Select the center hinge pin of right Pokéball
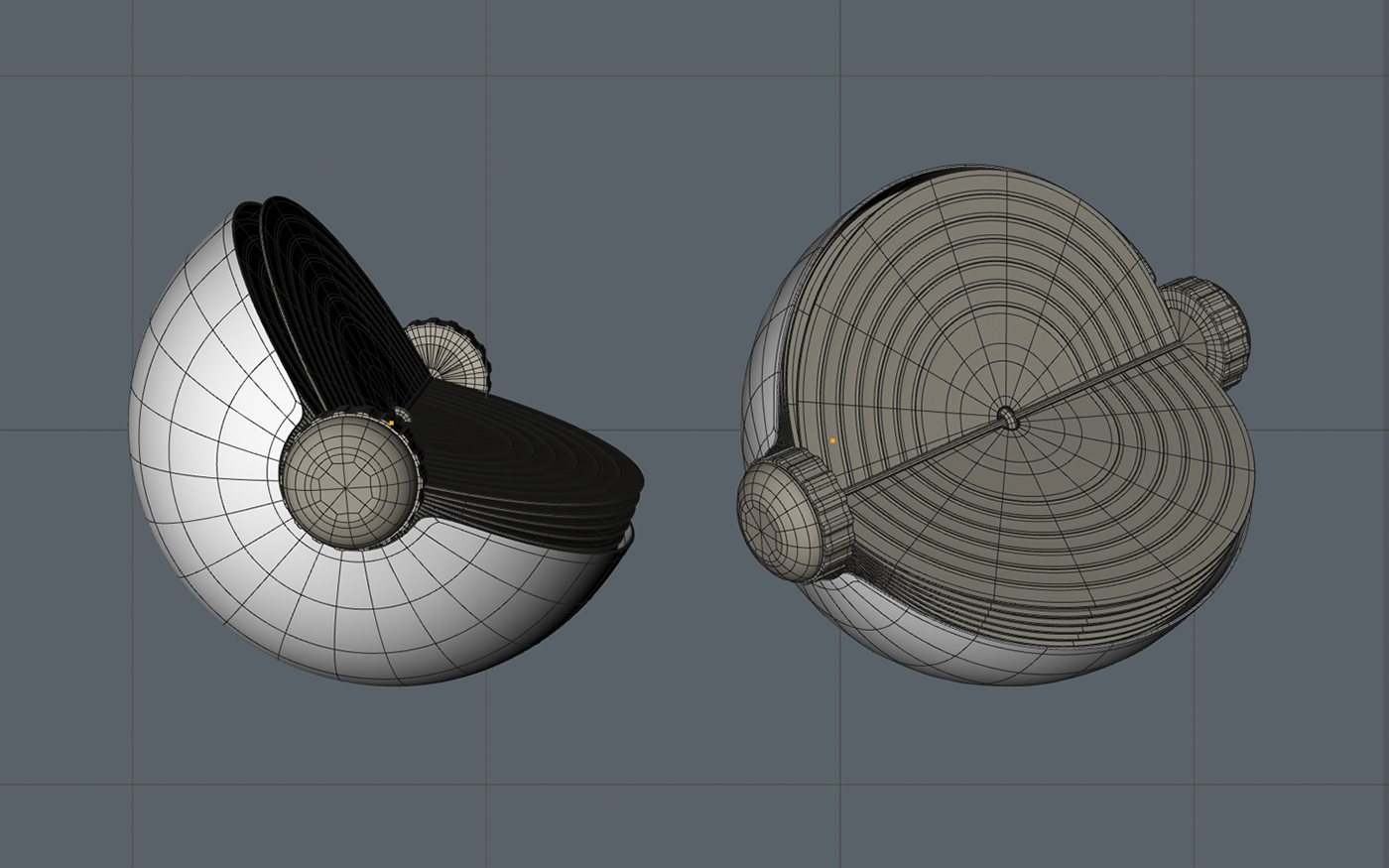 [x=1006, y=420]
